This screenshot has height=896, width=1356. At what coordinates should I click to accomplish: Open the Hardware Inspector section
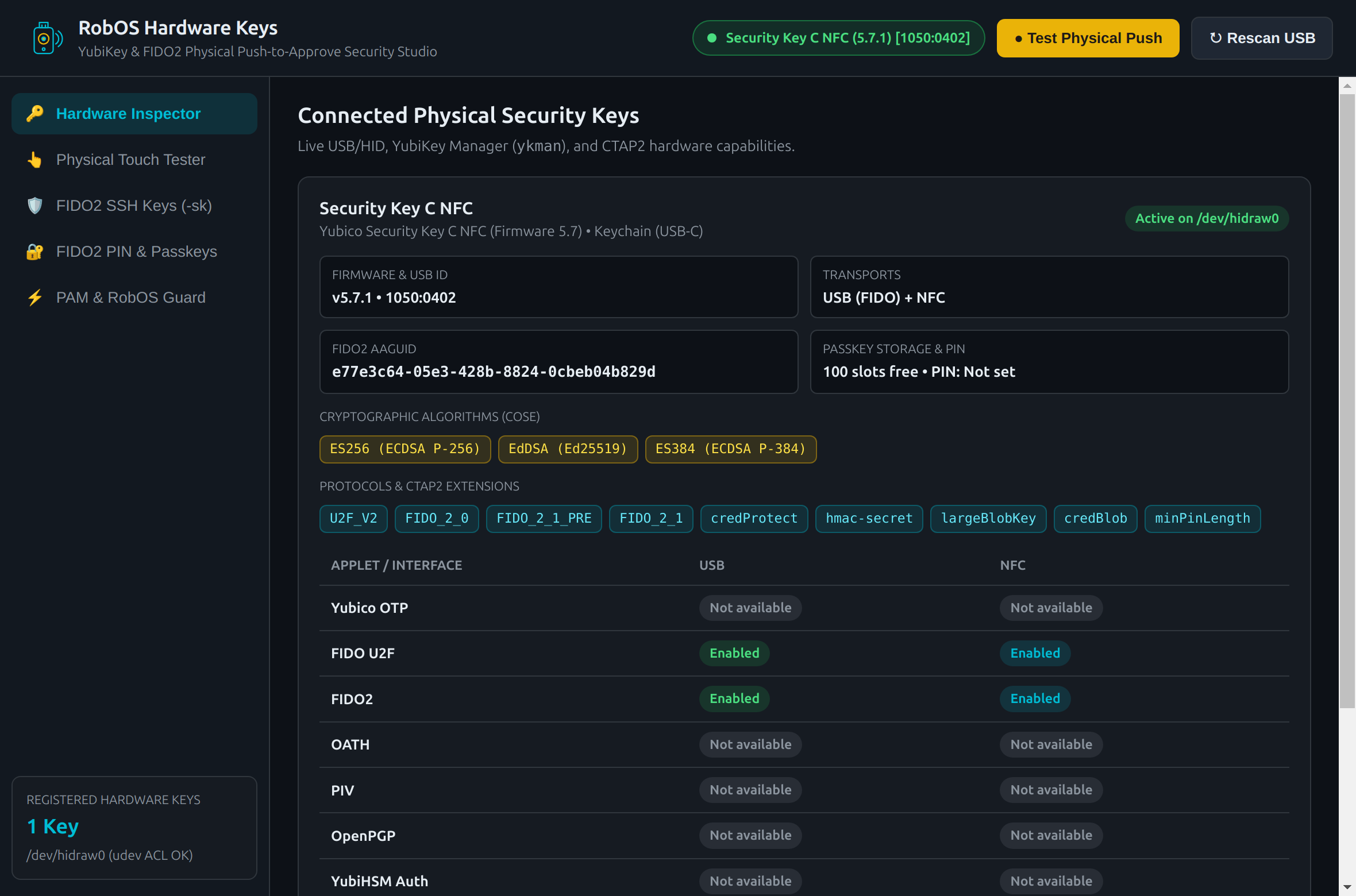[134, 114]
